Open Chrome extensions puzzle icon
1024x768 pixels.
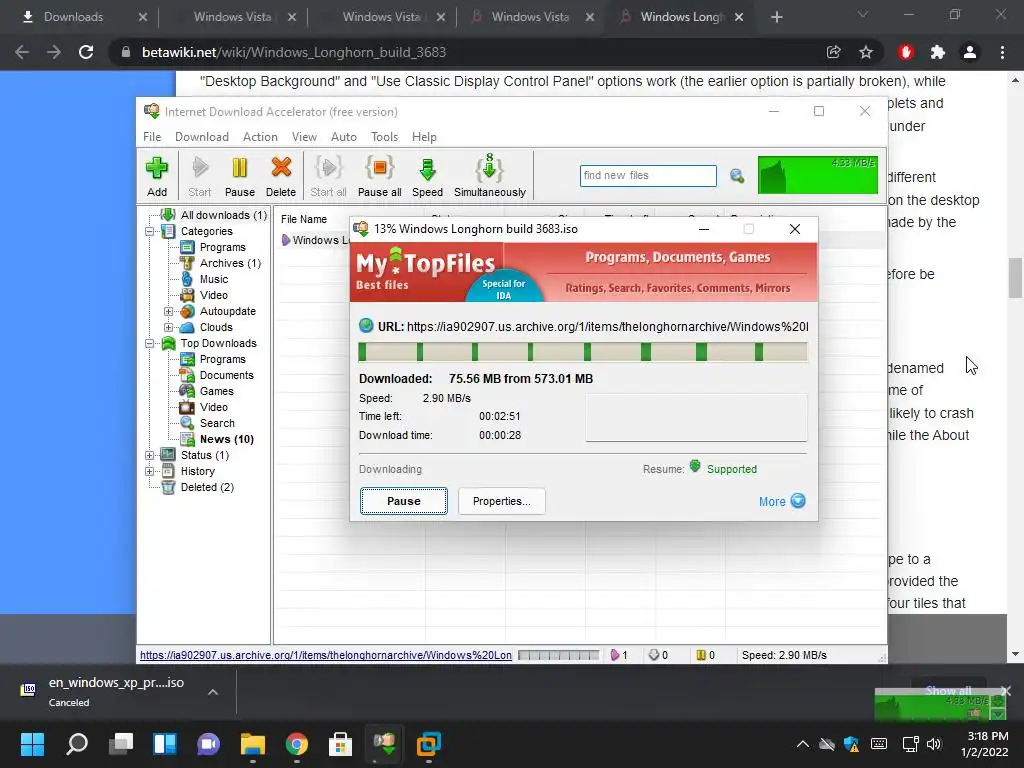938,52
